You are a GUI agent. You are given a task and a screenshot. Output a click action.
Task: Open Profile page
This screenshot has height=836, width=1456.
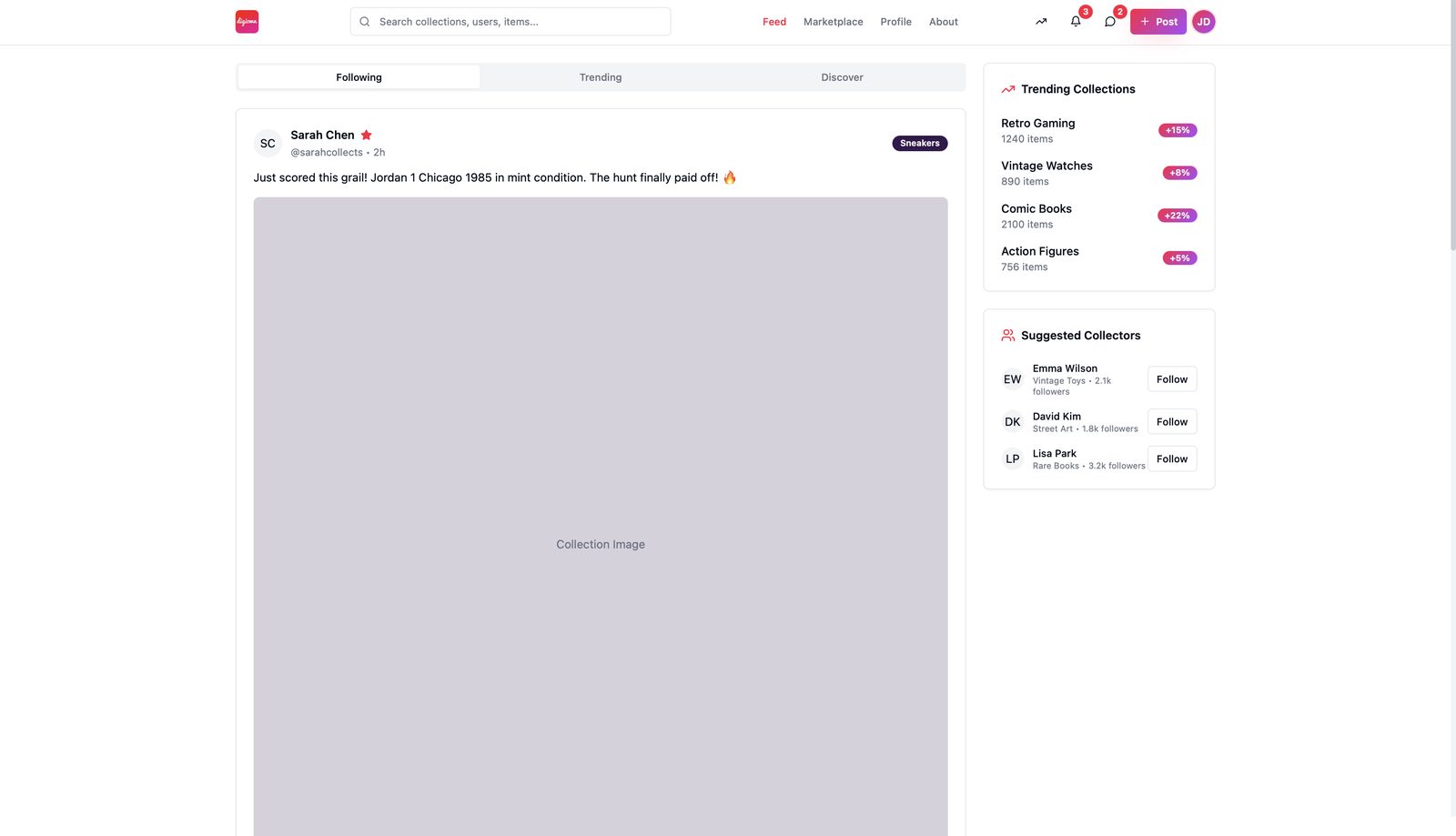896,22
